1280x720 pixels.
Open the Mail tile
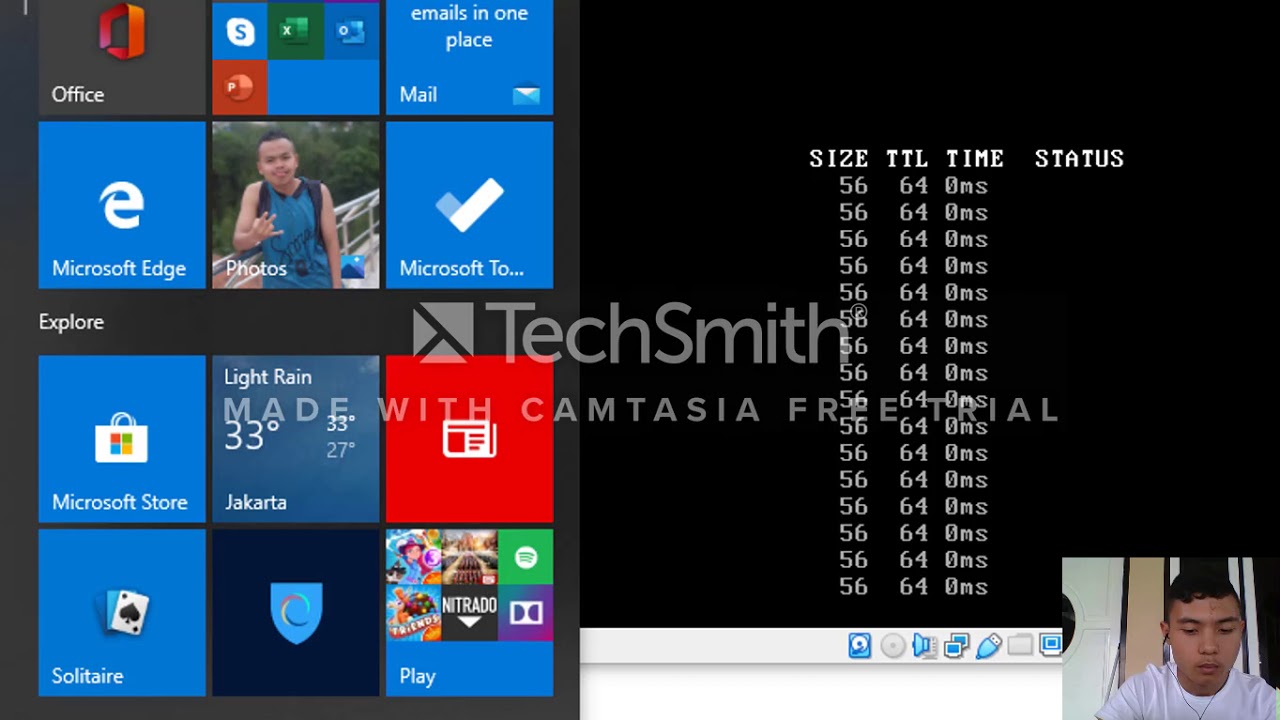(x=469, y=57)
